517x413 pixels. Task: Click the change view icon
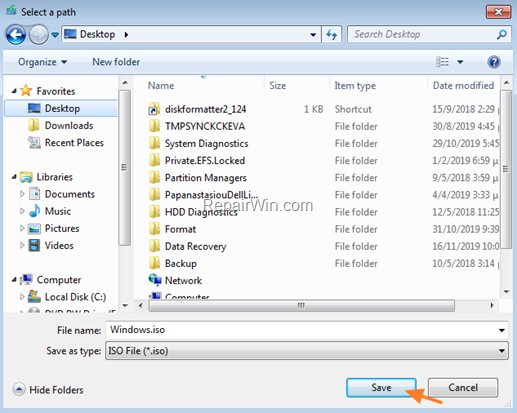click(442, 62)
